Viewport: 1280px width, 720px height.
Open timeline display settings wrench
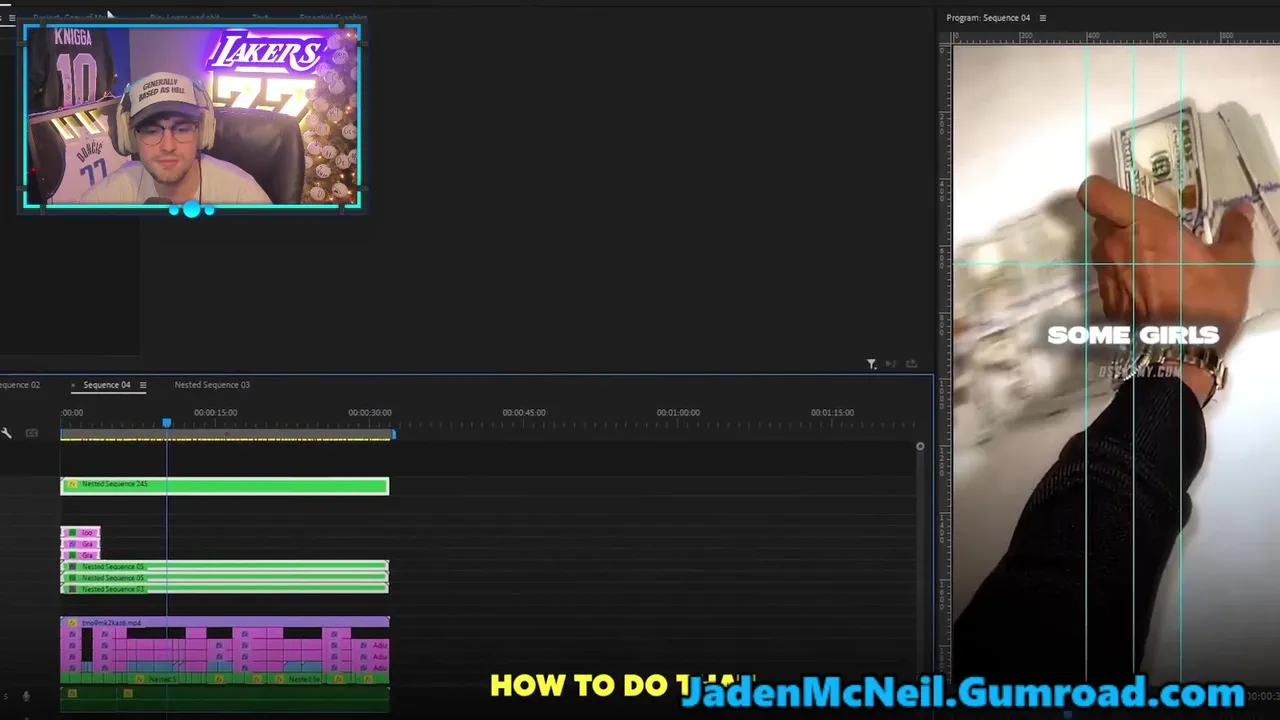pyautogui.click(x=6, y=433)
